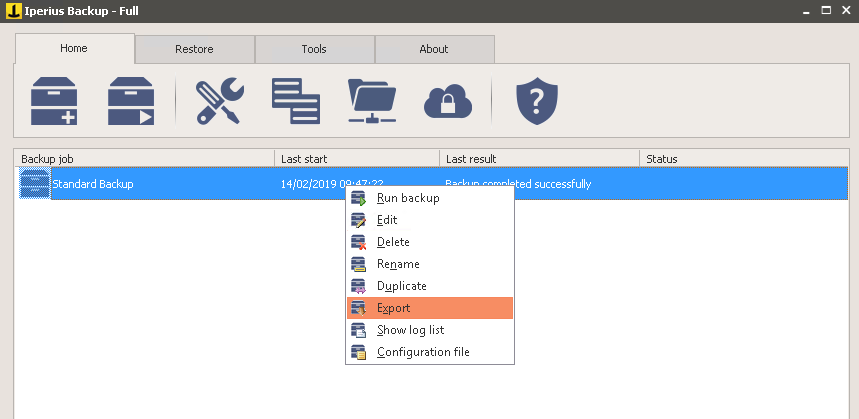
Task: Open the Tools tab
Action: pos(314,49)
